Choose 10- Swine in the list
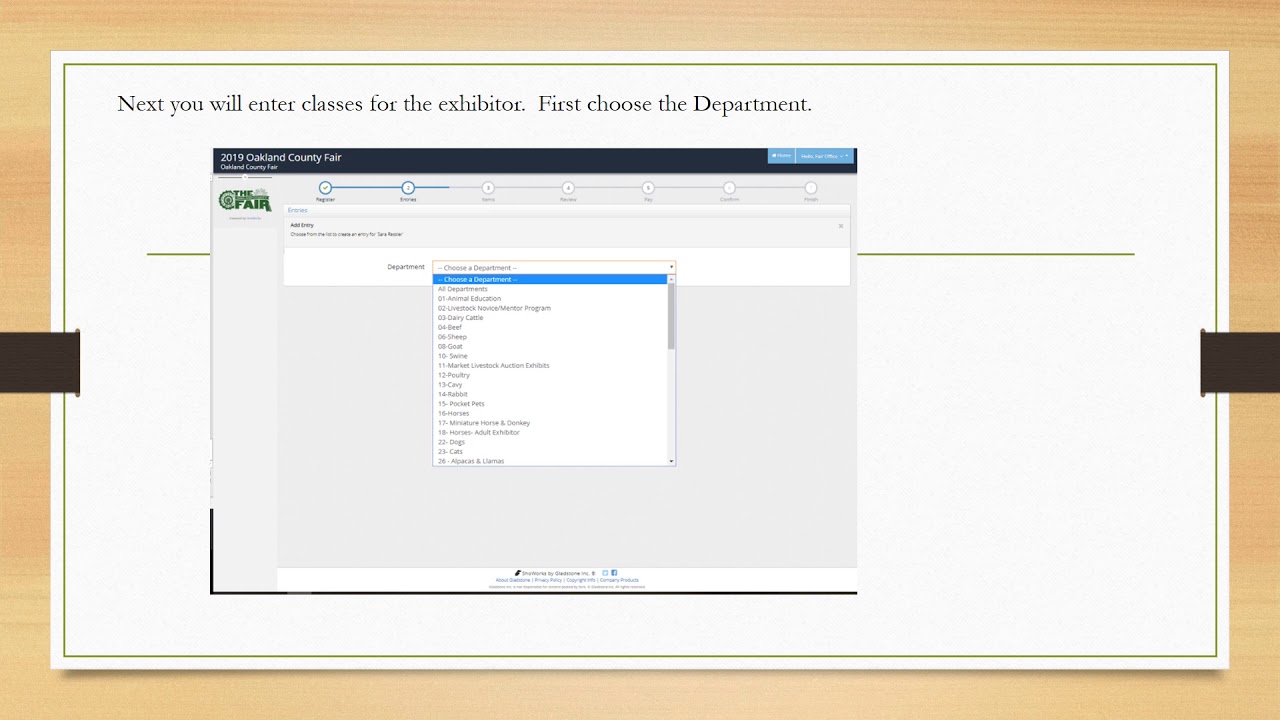The height and width of the screenshot is (720, 1280). 550,356
